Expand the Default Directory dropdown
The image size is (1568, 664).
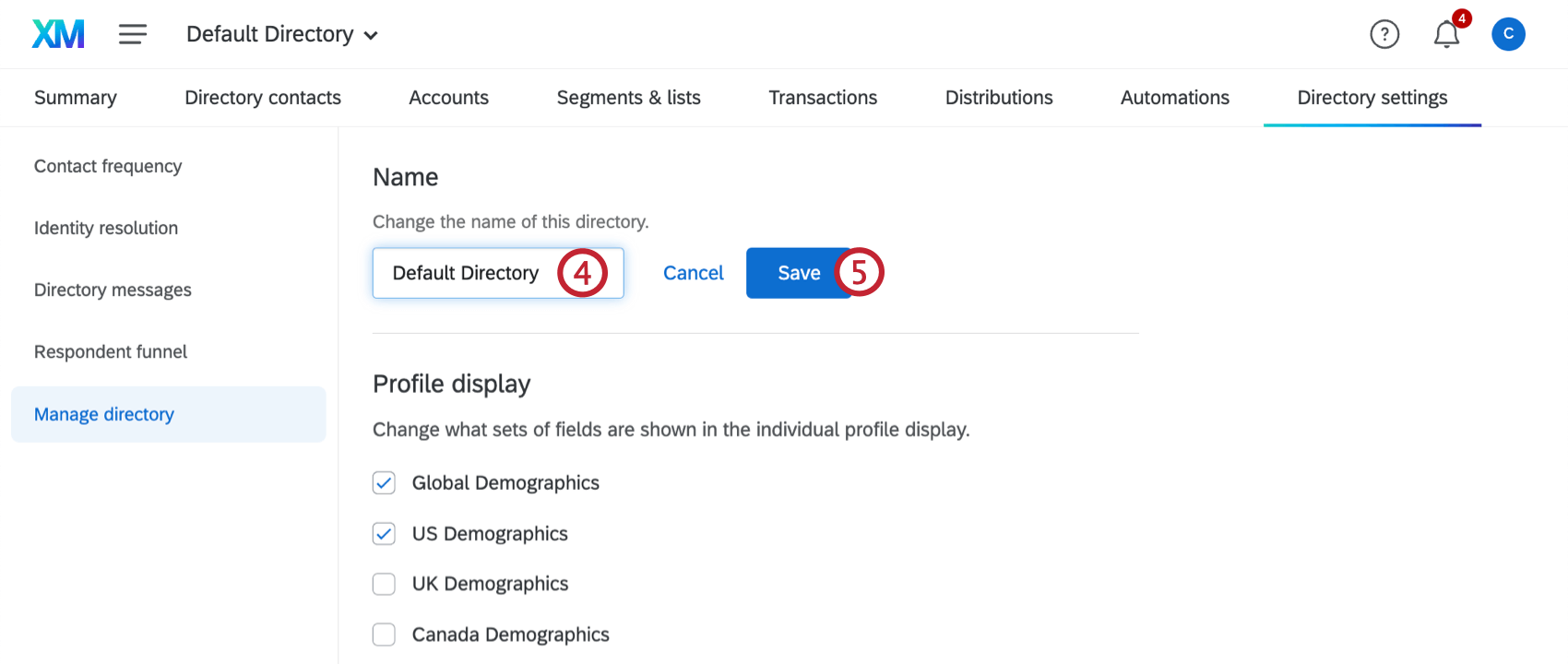pyautogui.click(x=281, y=34)
